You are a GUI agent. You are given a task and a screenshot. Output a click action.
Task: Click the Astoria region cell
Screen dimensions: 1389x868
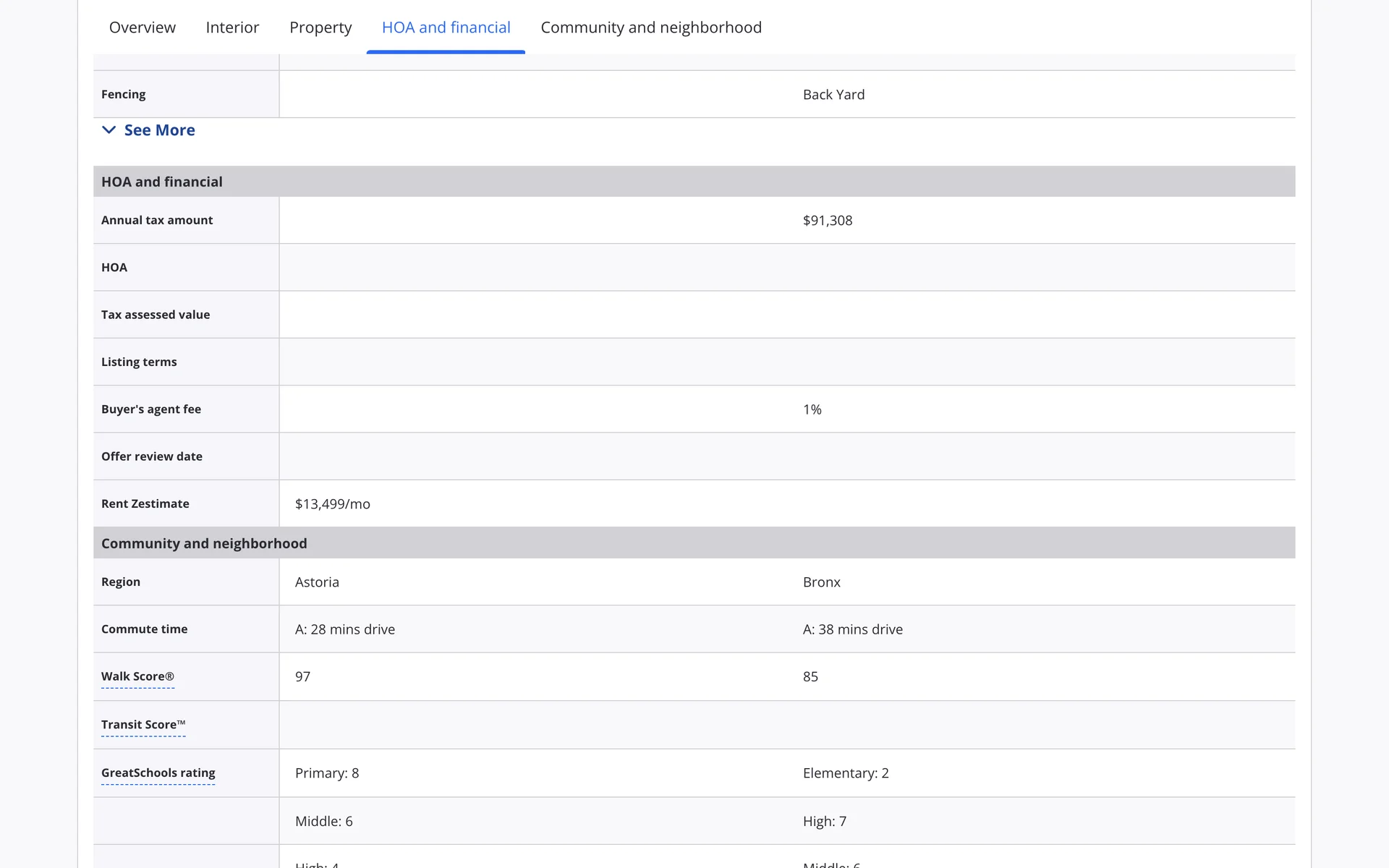point(317,582)
